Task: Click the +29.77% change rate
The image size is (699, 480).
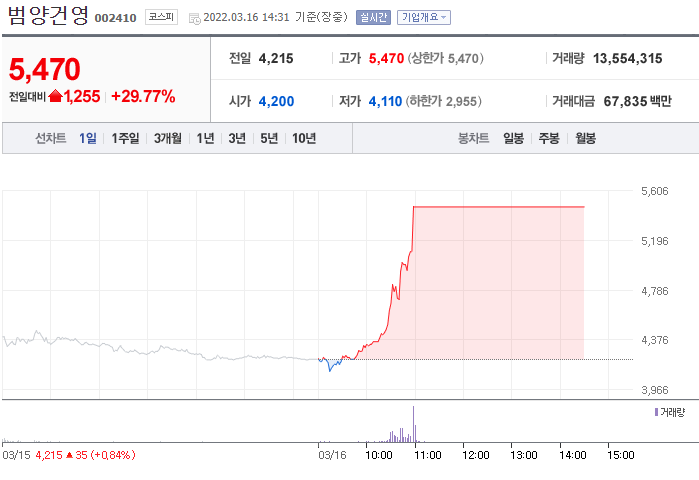Action: [x=143, y=96]
